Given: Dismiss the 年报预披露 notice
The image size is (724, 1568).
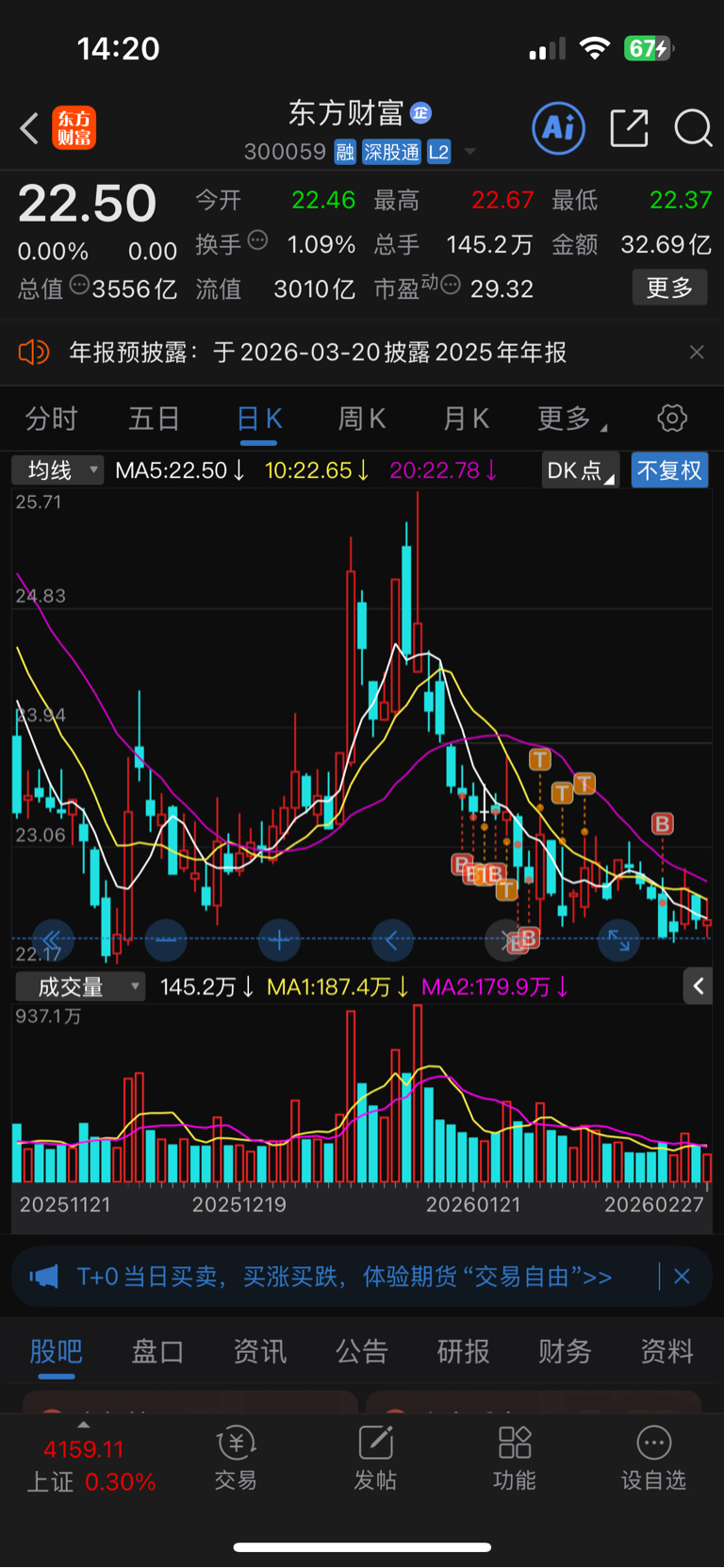Looking at the screenshot, I should [x=697, y=353].
